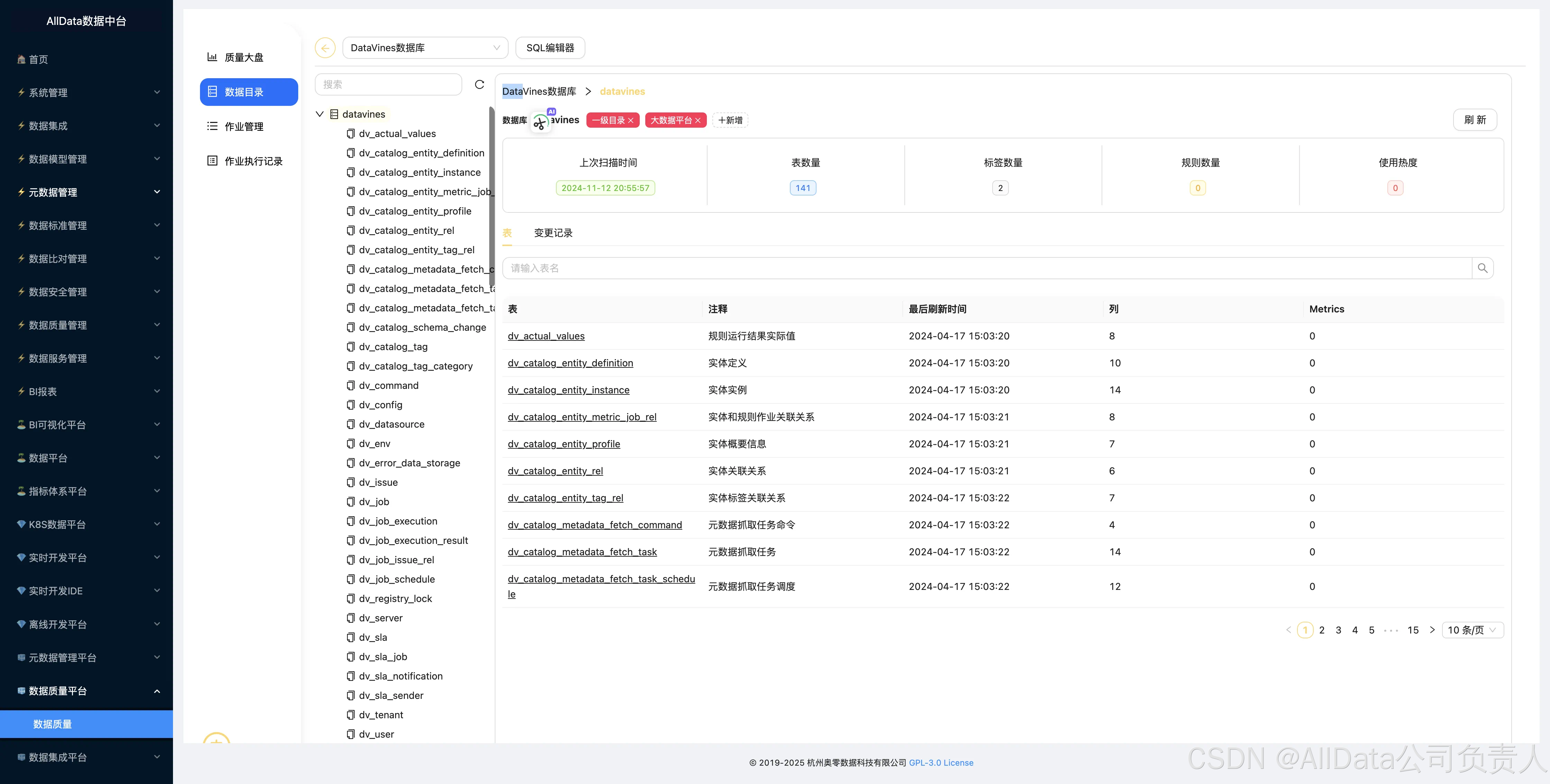Image resolution: width=1550 pixels, height=784 pixels.
Task: Open the dv_catalog_entity_profile table link
Action: (564, 444)
